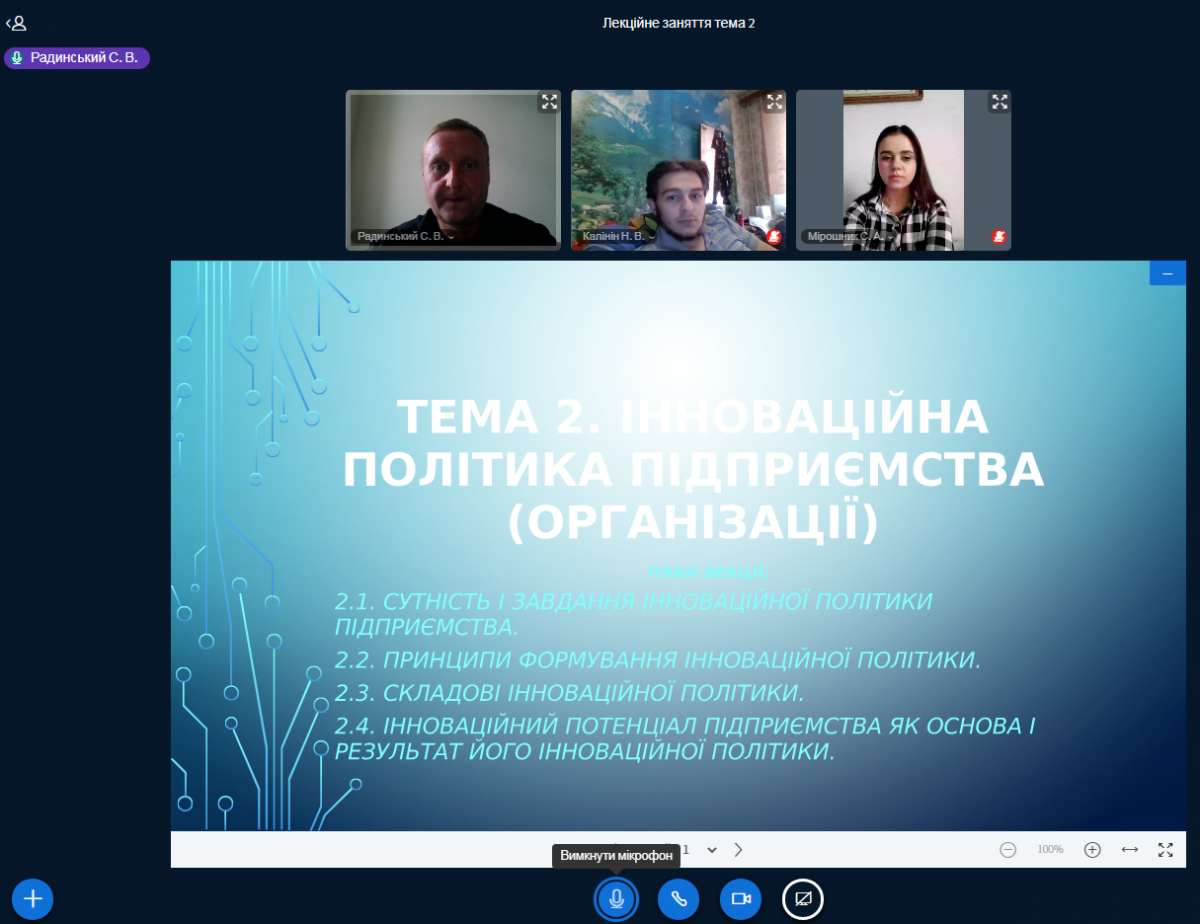Open the slide number dropdown
The height and width of the screenshot is (924, 1200).
point(711,850)
